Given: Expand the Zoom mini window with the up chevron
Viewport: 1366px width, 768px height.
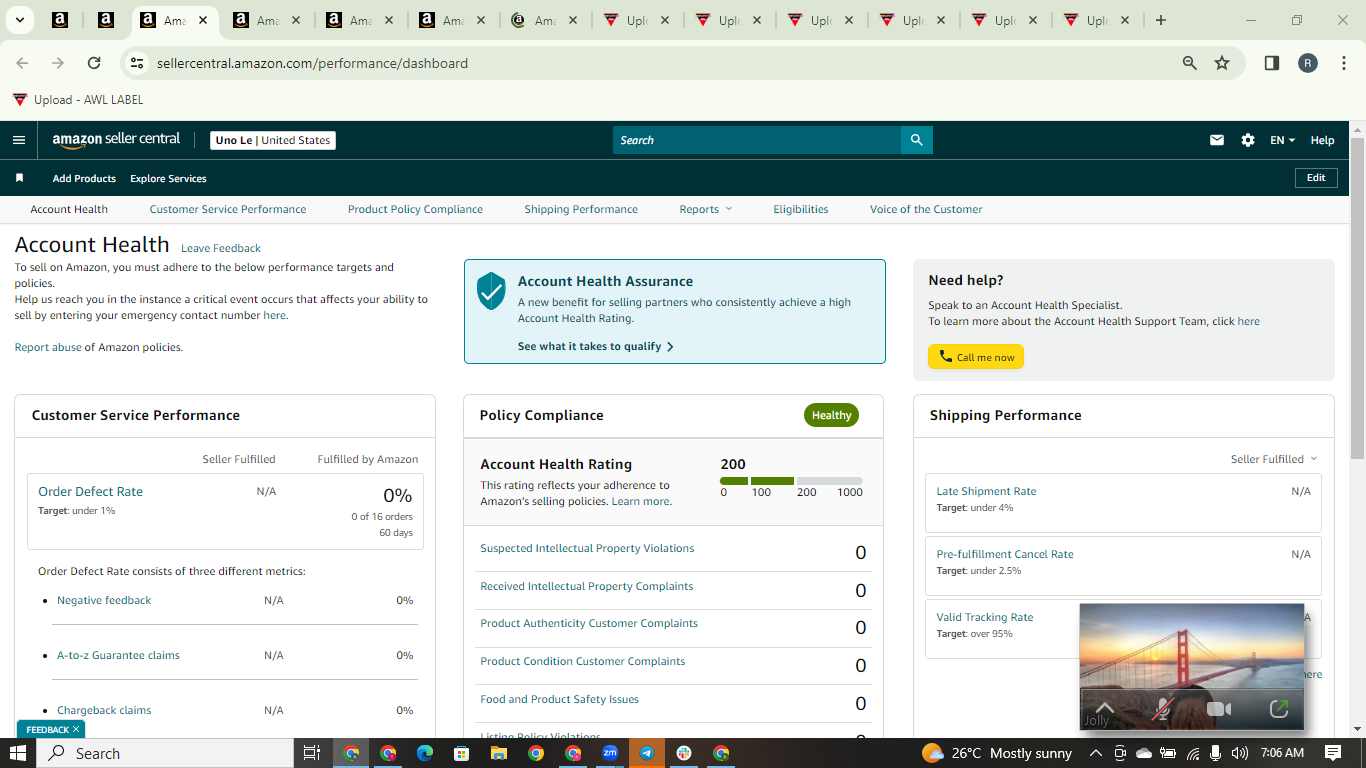Looking at the screenshot, I should (1105, 707).
